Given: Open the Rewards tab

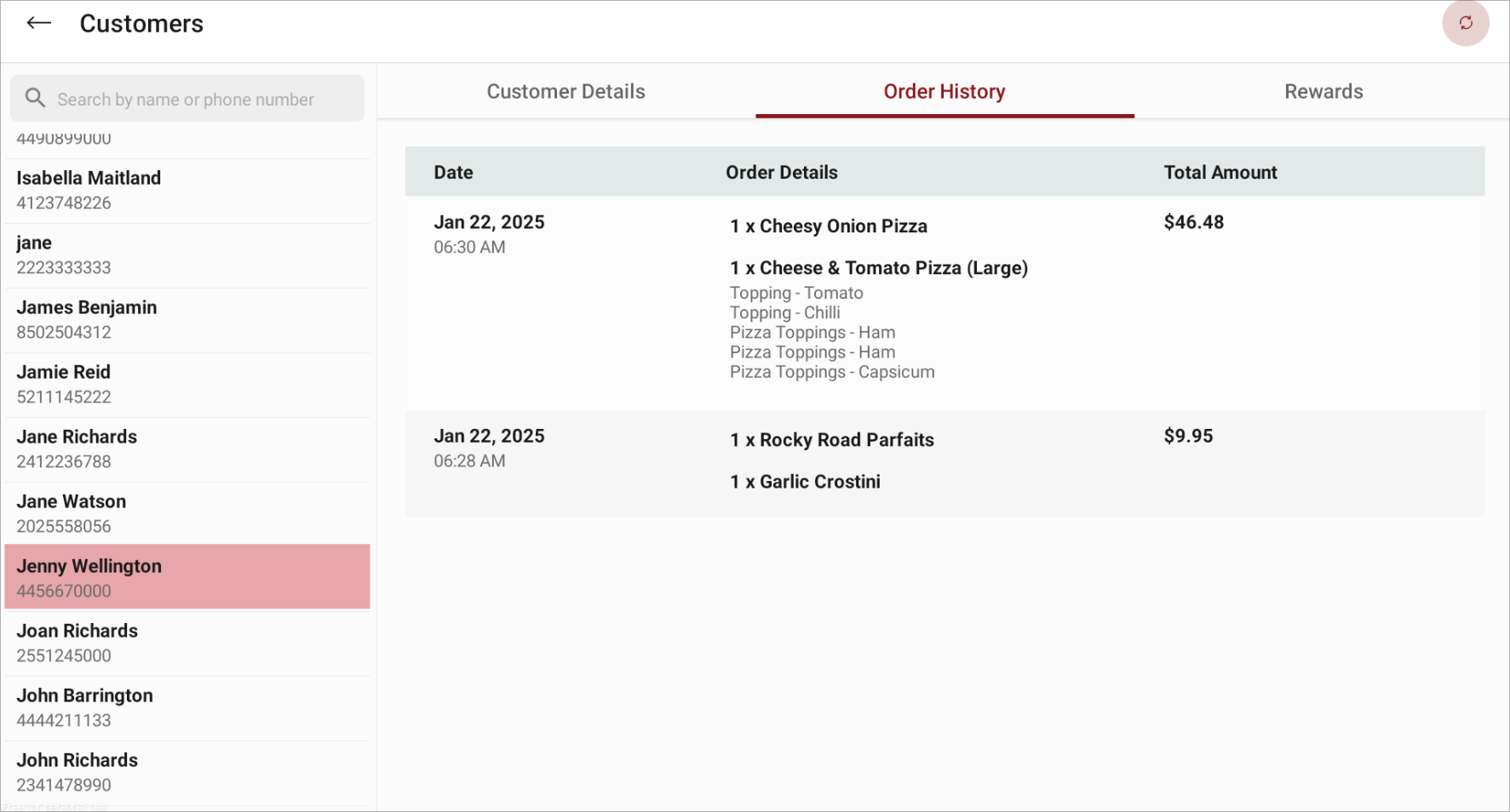Looking at the screenshot, I should point(1323,91).
